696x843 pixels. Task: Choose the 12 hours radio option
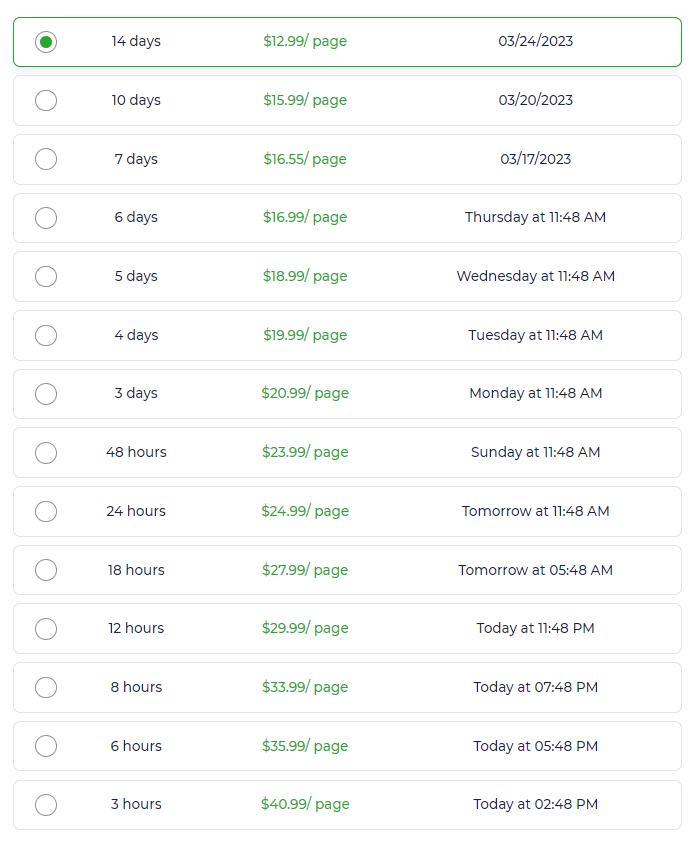tap(46, 628)
